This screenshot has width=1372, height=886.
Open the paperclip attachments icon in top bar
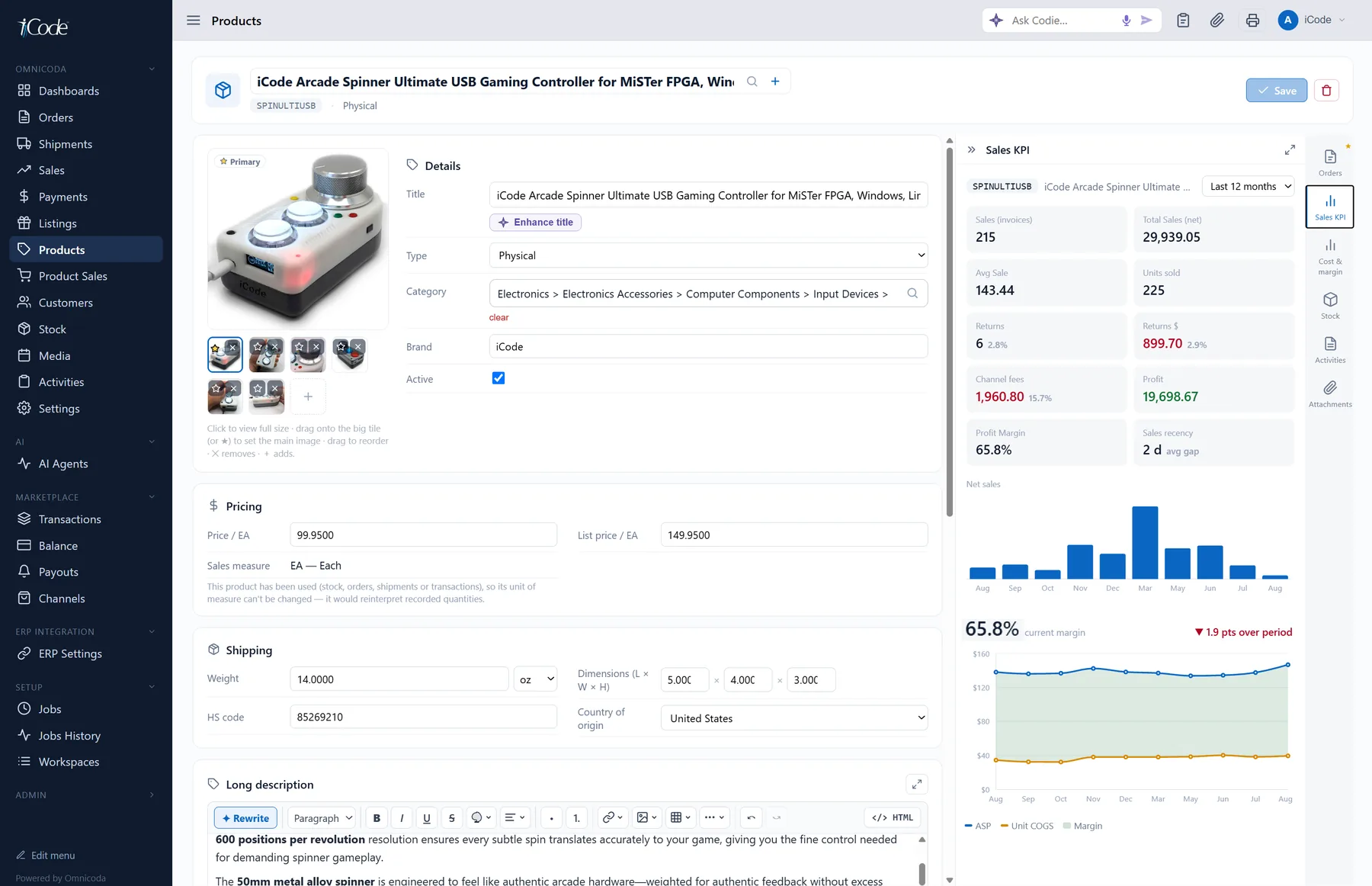1217,21
